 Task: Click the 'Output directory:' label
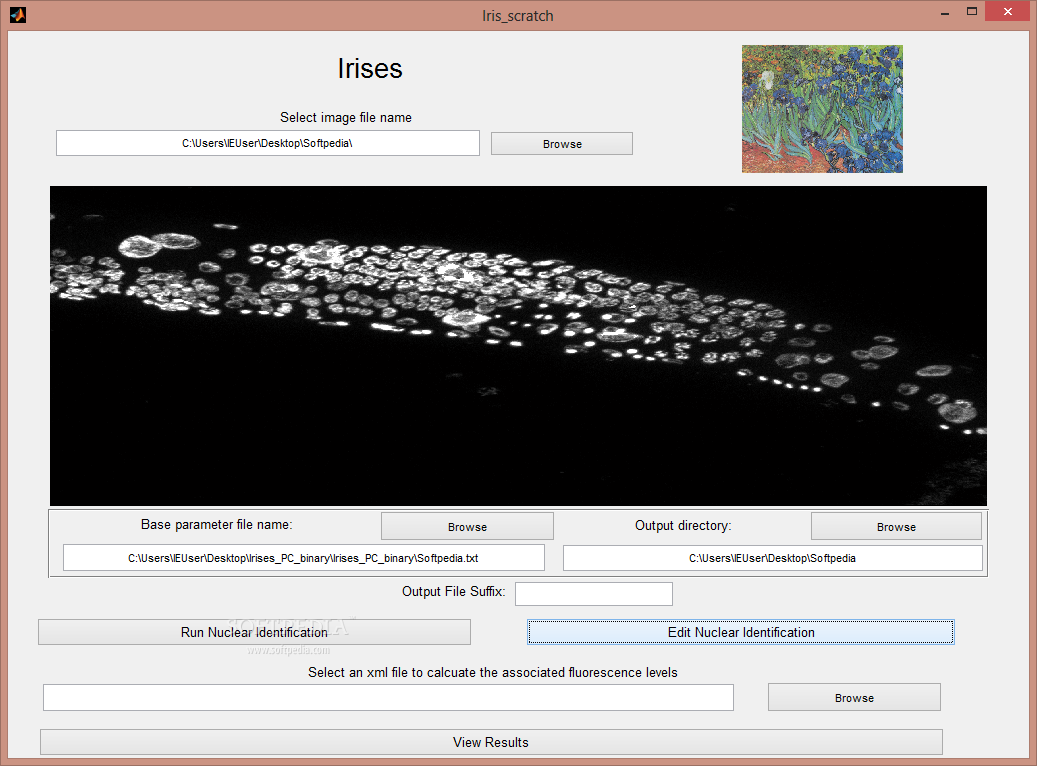click(683, 525)
